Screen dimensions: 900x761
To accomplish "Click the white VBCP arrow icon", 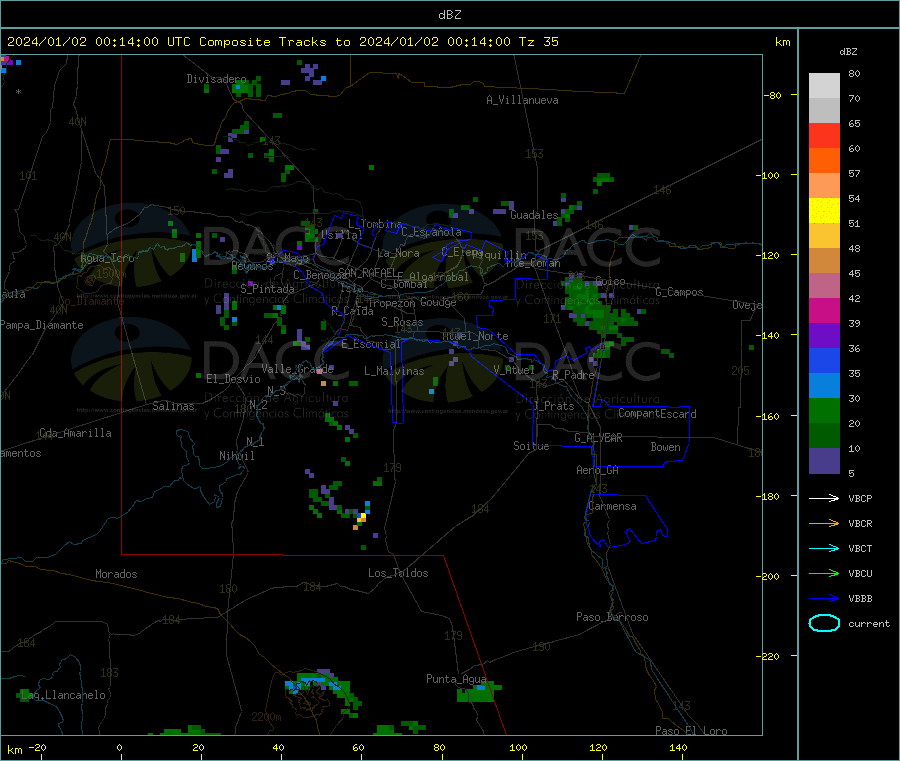I will coord(824,498).
